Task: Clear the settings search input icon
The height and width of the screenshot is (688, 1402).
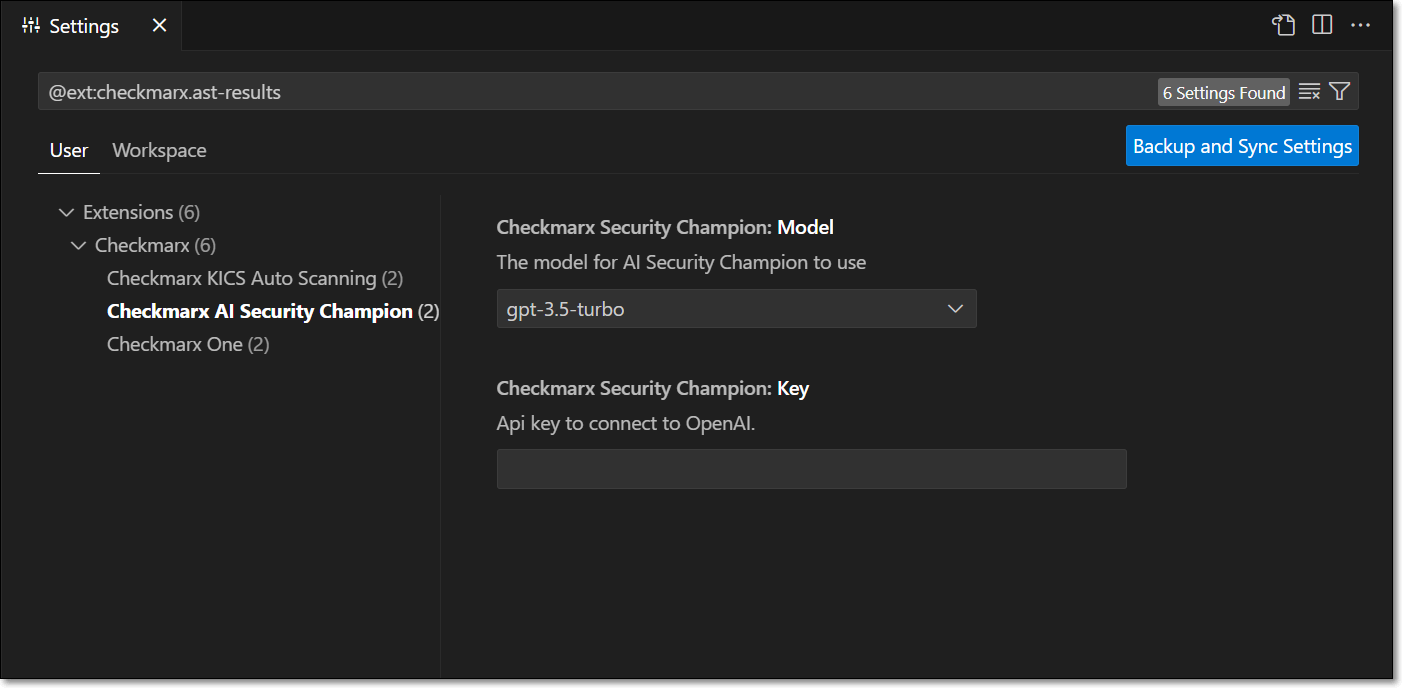Action: 1309,92
